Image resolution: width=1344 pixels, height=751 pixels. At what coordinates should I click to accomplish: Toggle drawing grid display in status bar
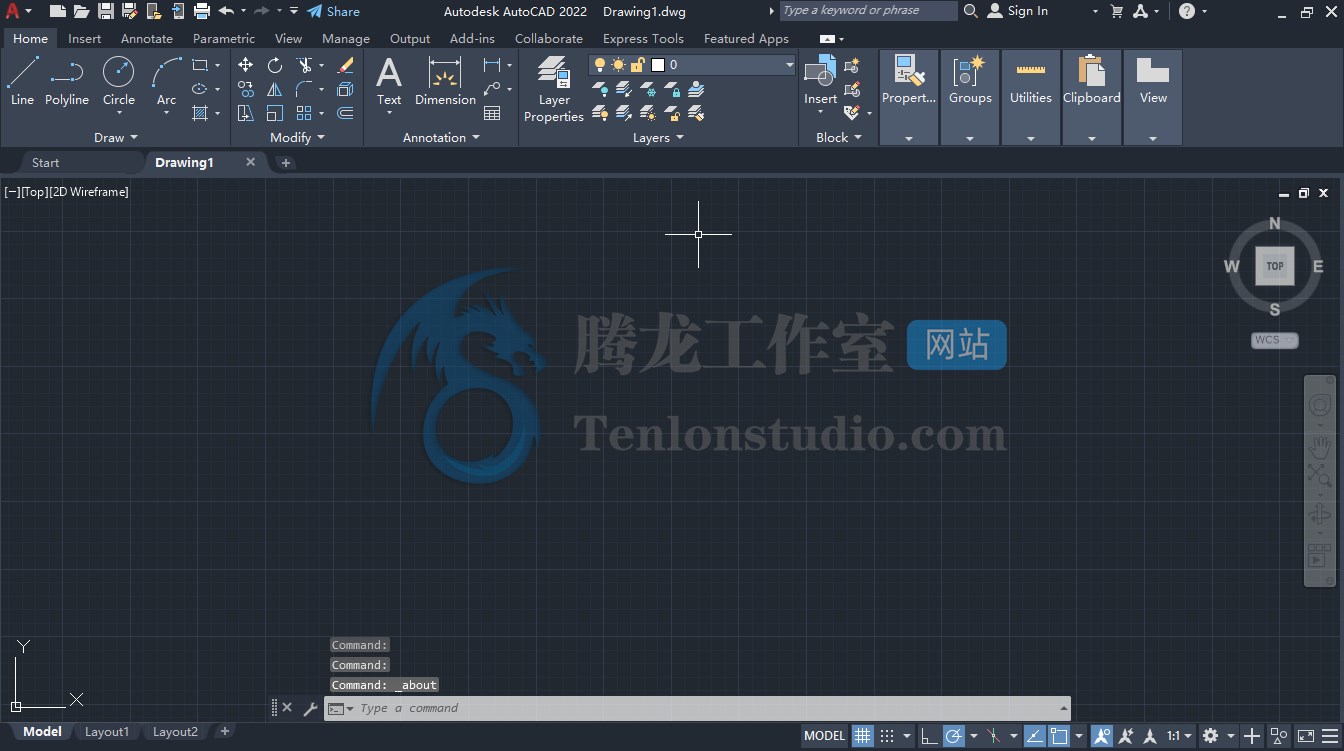coord(862,736)
